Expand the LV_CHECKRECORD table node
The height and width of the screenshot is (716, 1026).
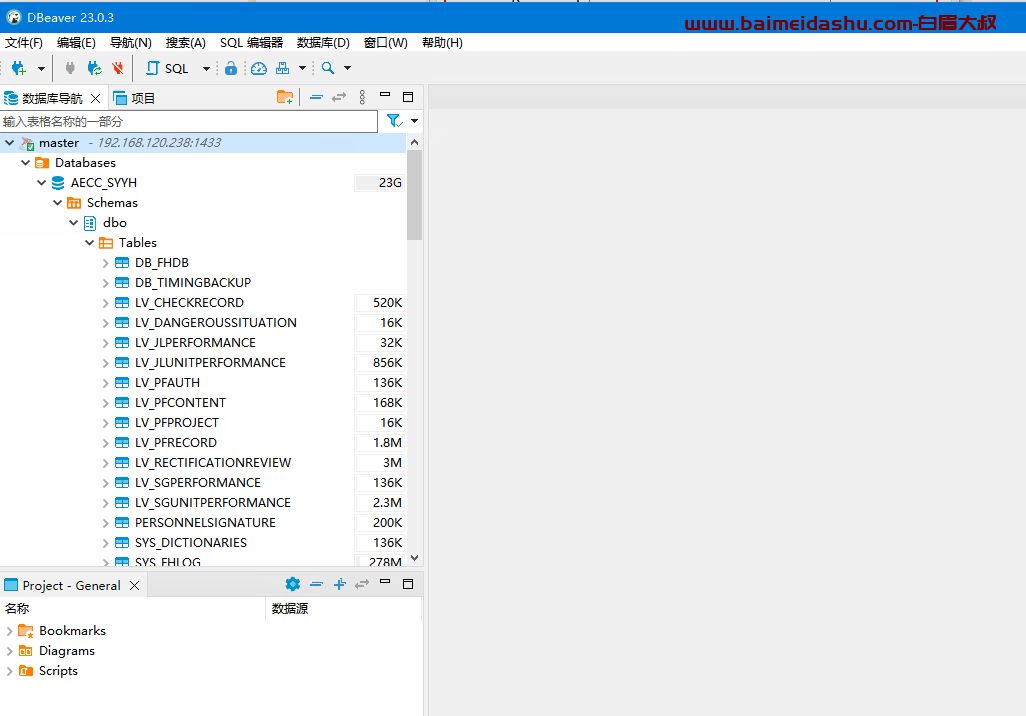tap(106, 303)
